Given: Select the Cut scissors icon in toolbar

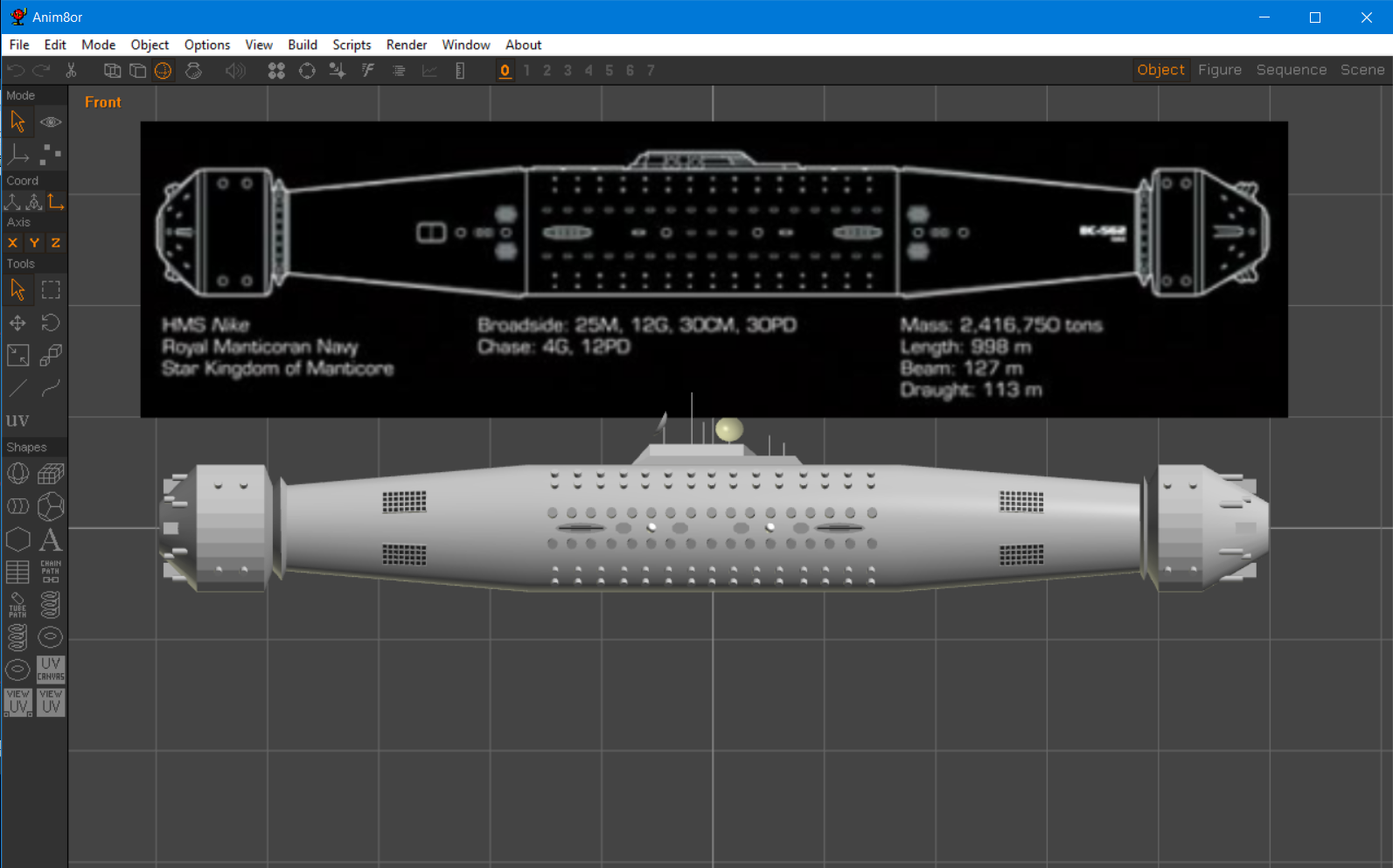Looking at the screenshot, I should pyautogui.click(x=71, y=71).
